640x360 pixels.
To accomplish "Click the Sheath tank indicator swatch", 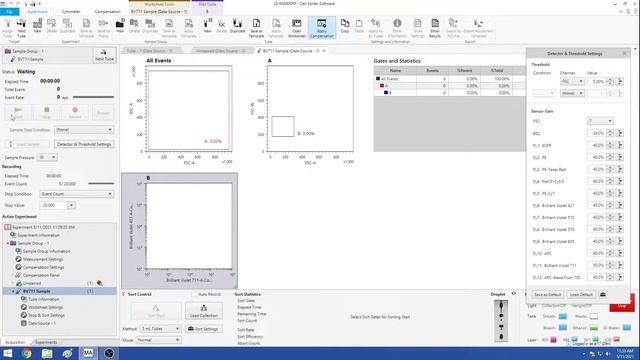I will pyautogui.click(x=562, y=316).
